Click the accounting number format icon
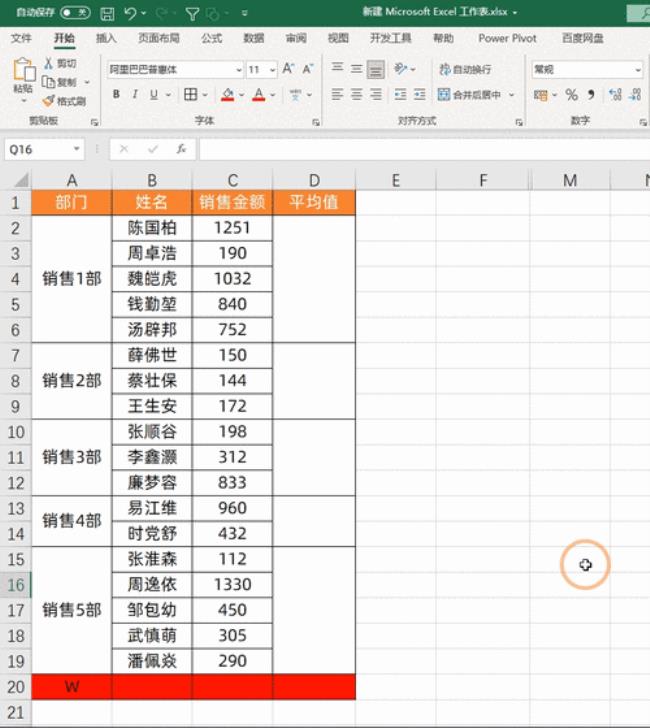This screenshot has height=728, width=650. click(x=540, y=95)
